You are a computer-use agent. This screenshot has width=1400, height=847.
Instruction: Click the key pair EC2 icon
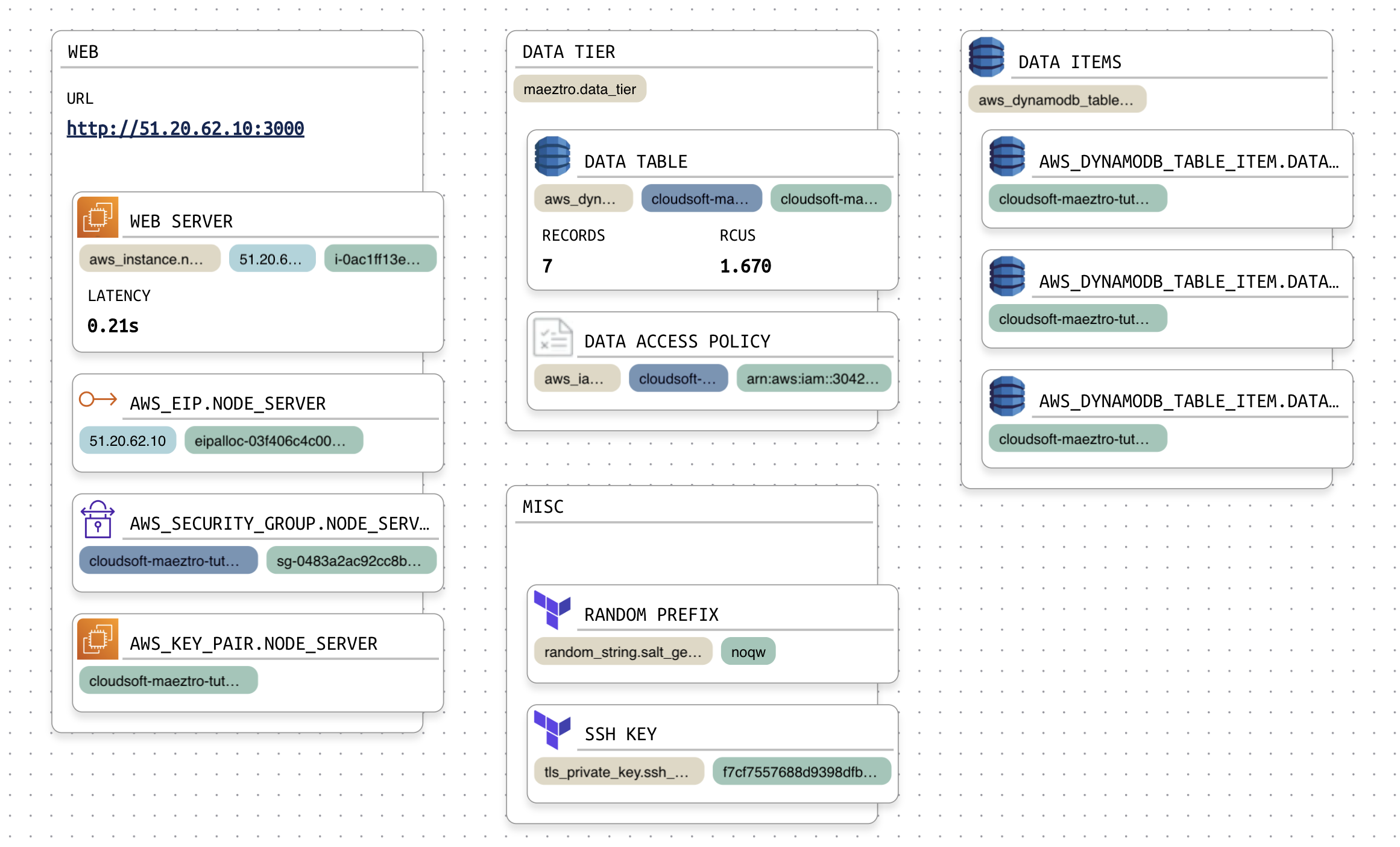(98, 639)
